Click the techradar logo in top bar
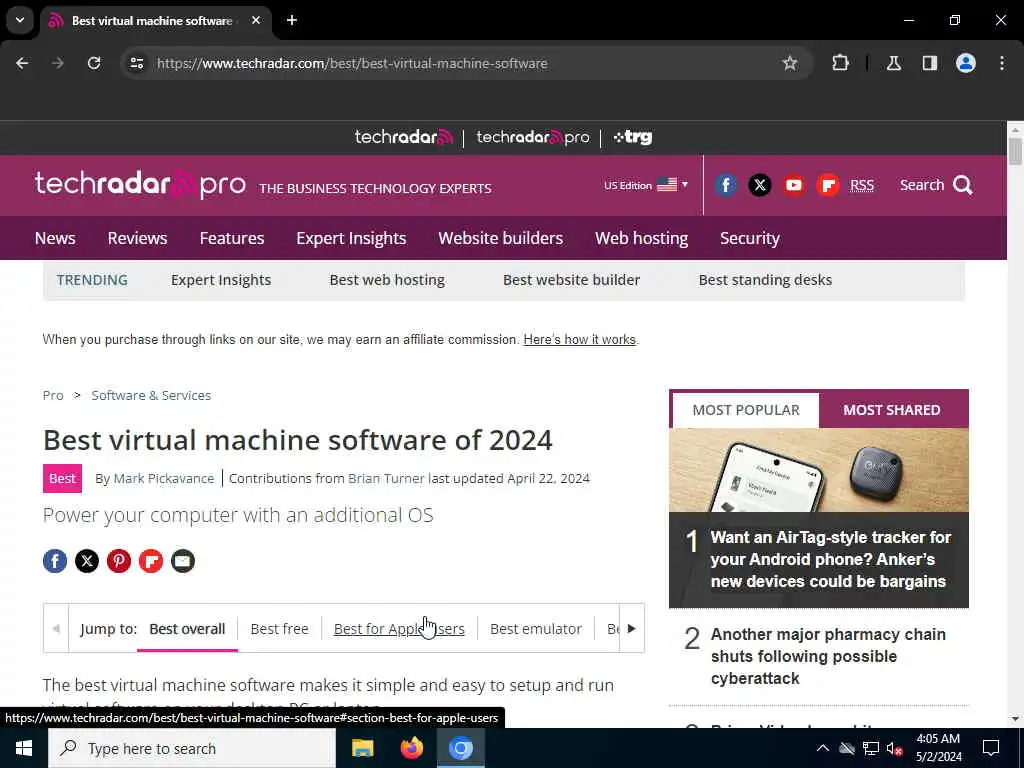 [x=403, y=137]
